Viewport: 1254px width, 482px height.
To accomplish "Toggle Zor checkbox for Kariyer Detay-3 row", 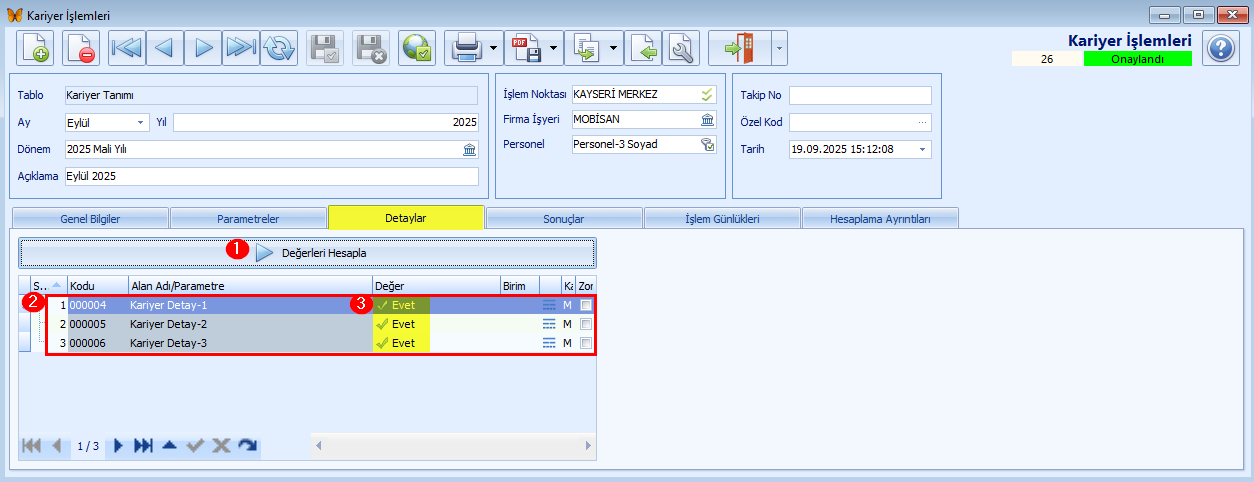I will (586, 343).
